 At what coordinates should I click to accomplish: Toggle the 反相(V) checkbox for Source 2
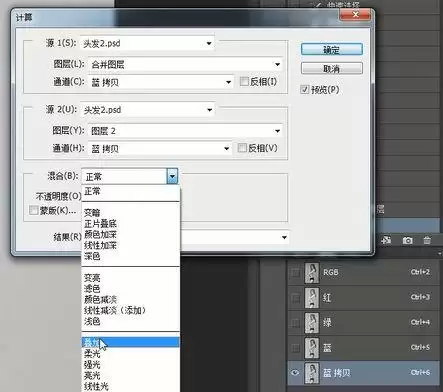pyautogui.click(x=242, y=148)
